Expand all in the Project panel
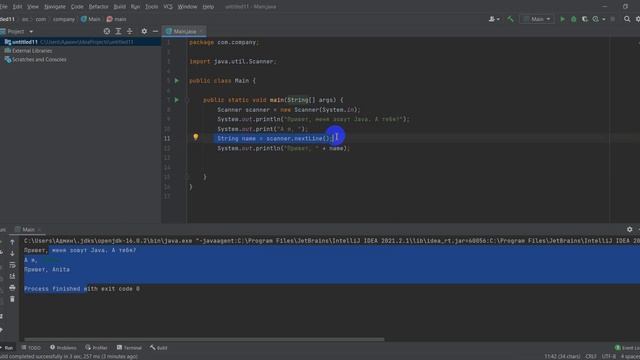 (118, 31)
